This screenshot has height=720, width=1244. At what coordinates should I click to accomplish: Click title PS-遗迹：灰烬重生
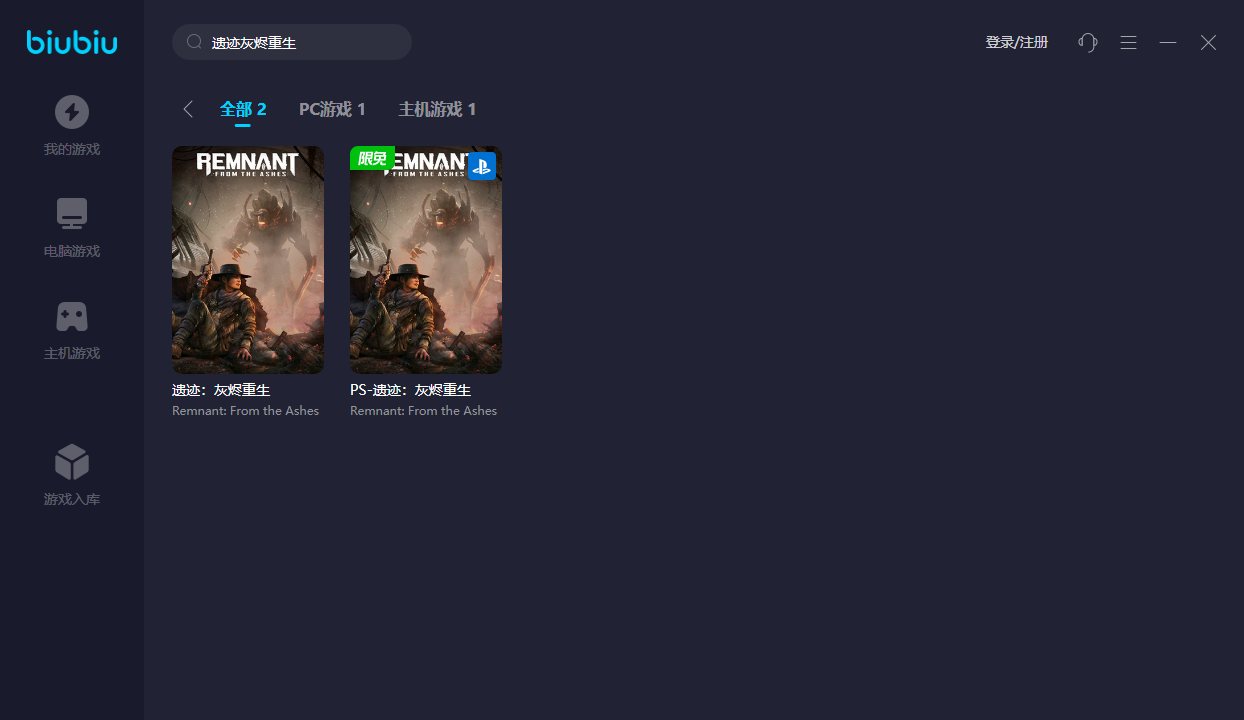click(410, 390)
